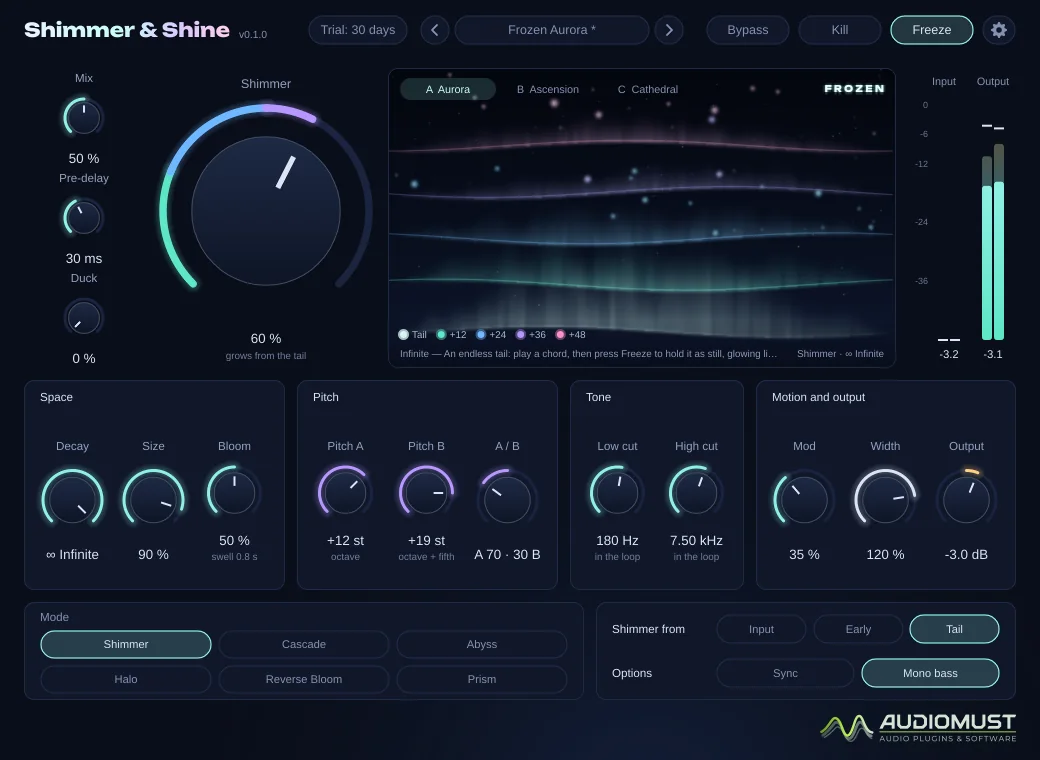Switch to the B Ascension tab
The image size is (1040, 760).
point(548,90)
